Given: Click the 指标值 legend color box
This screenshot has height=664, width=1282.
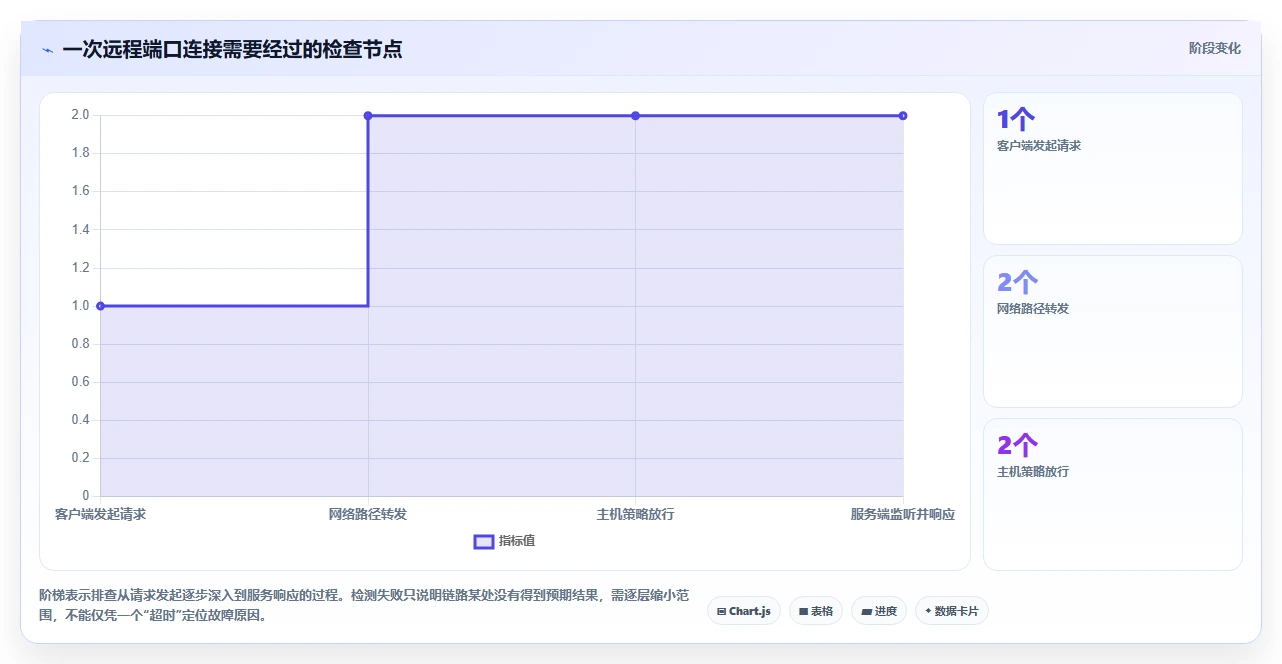Looking at the screenshot, I should pos(484,541).
